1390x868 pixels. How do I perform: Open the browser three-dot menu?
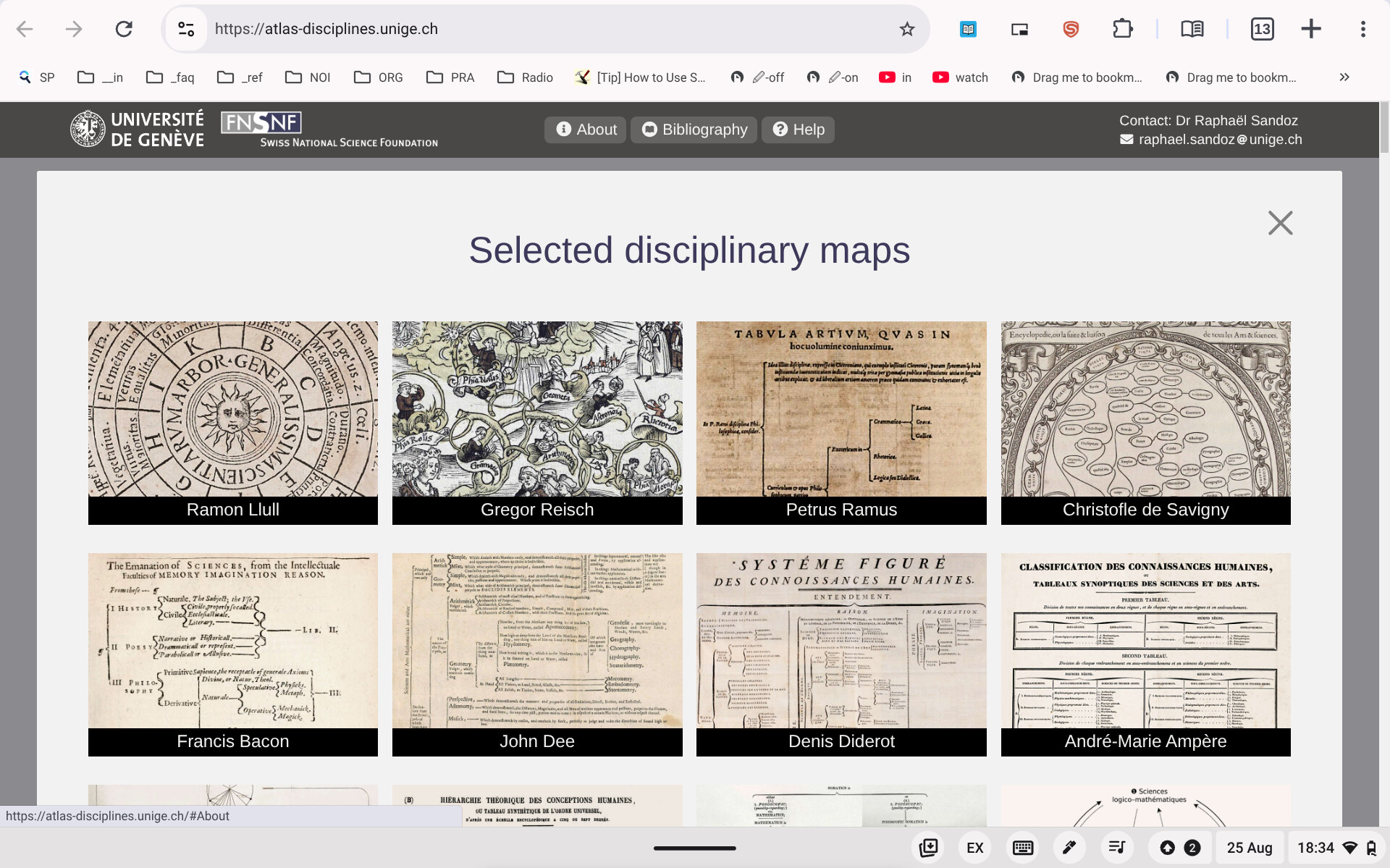tap(1362, 29)
